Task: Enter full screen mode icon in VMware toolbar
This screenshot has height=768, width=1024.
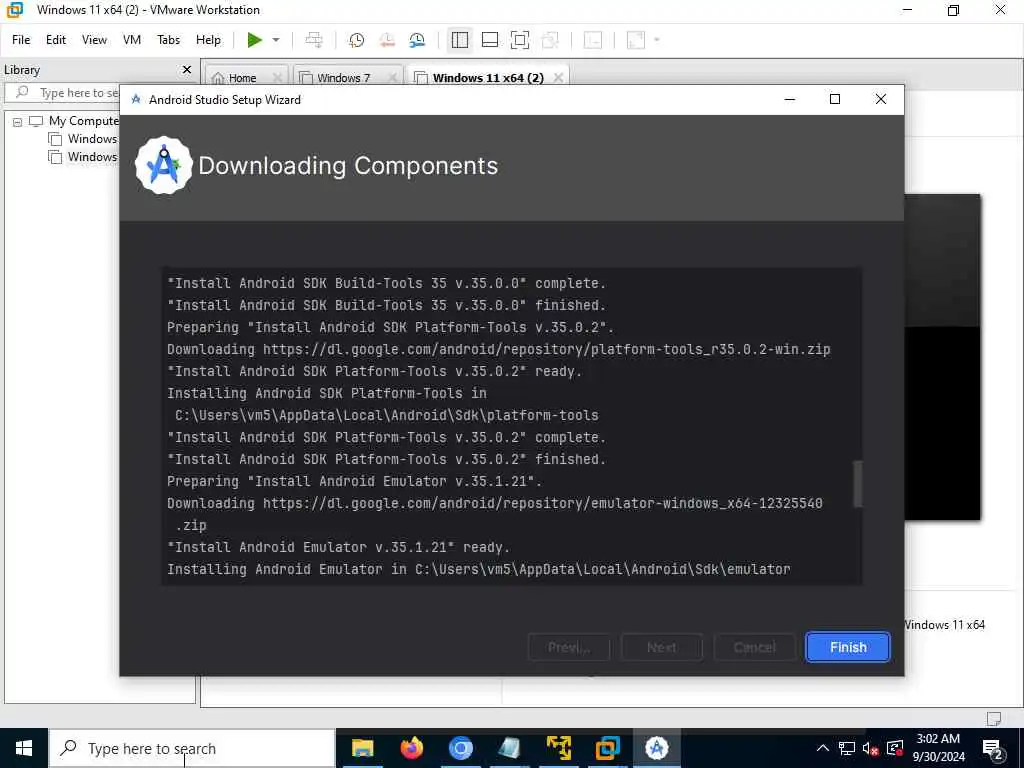Action: tap(520, 40)
